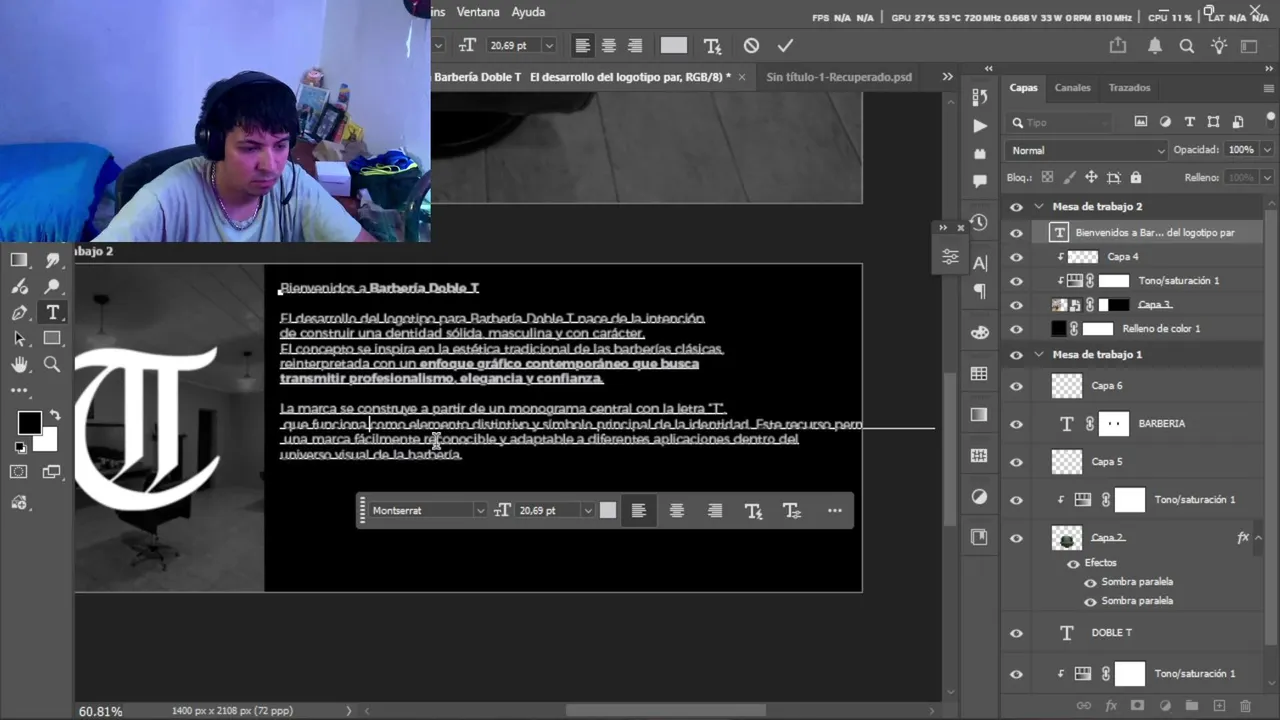Open the Paragraph panel icon

point(980,292)
